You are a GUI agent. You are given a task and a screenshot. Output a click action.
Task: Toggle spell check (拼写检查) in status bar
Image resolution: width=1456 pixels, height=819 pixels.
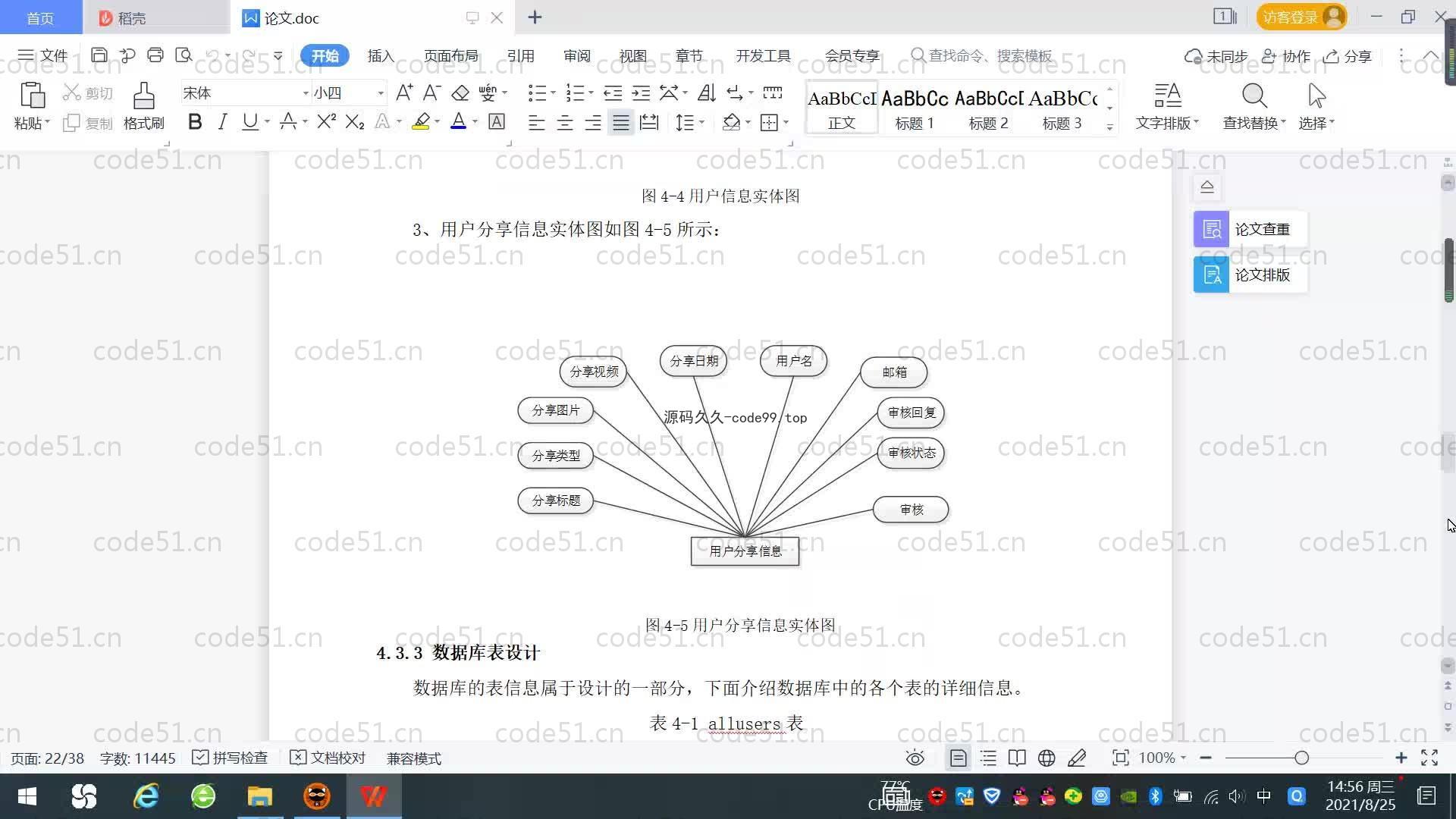click(230, 758)
